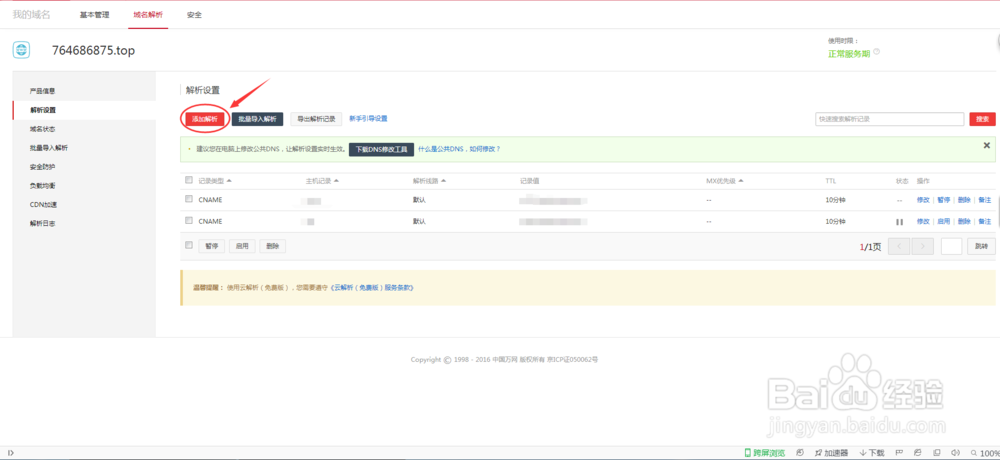Go to previous page arrow
The height and width of the screenshot is (460, 1000).
click(899, 246)
